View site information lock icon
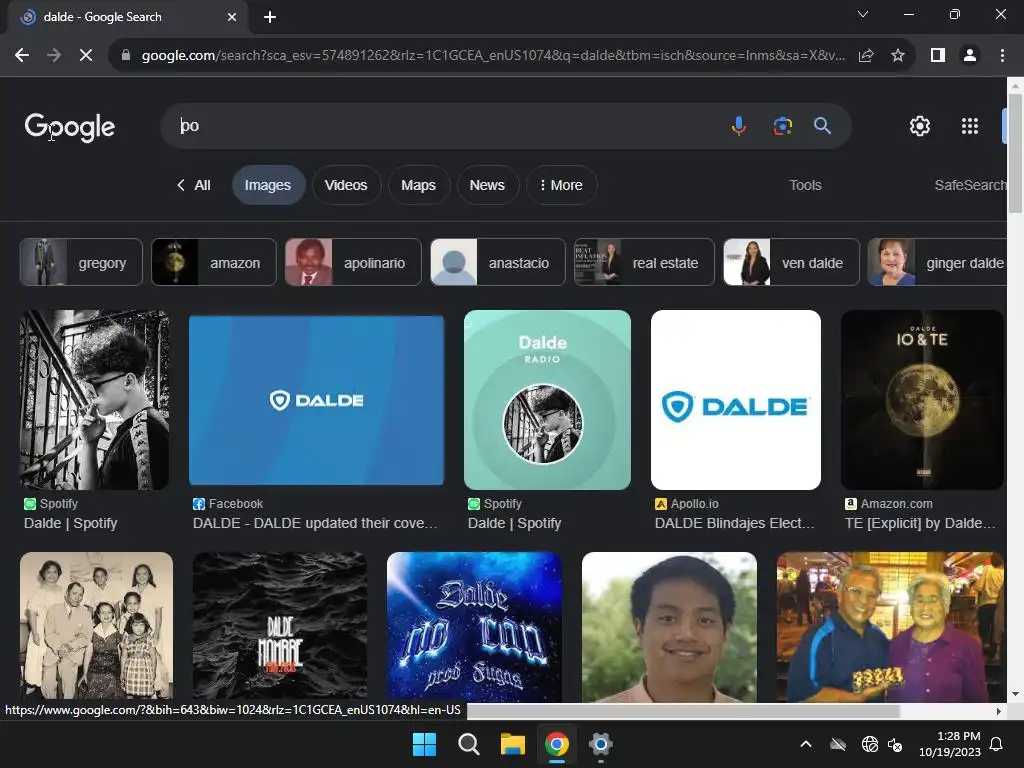The height and width of the screenshot is (768, 1024). 126,56
